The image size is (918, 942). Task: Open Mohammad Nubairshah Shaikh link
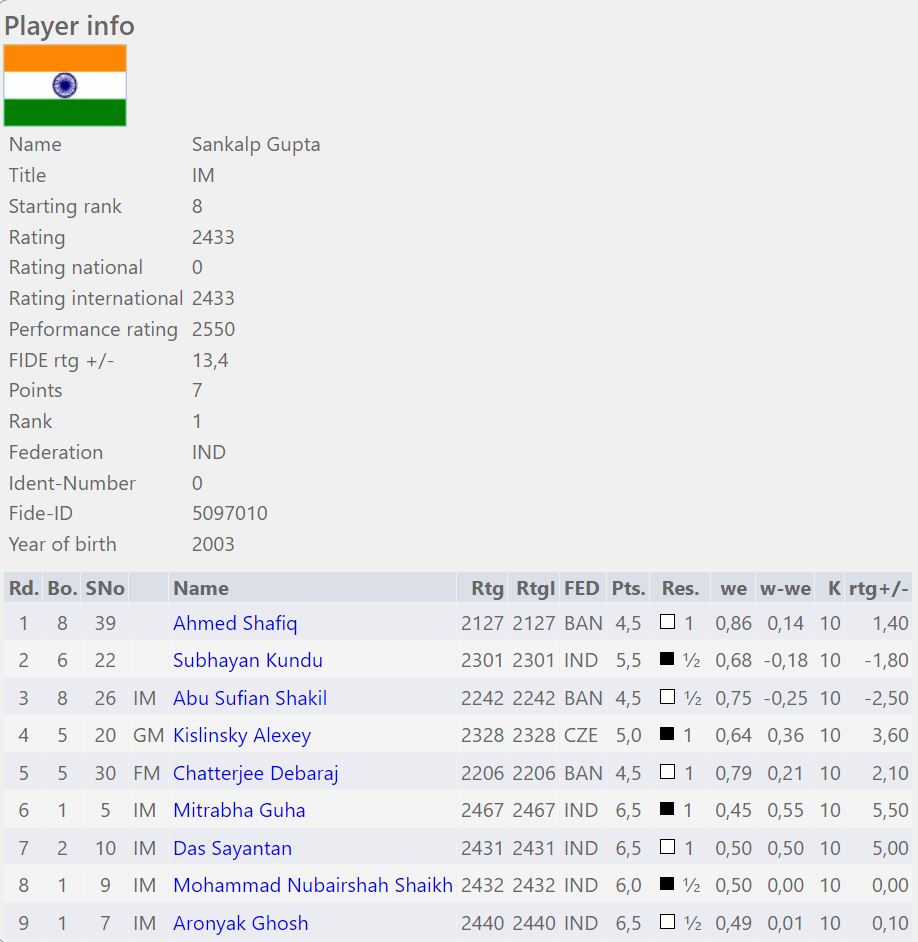tap(312, 885)
